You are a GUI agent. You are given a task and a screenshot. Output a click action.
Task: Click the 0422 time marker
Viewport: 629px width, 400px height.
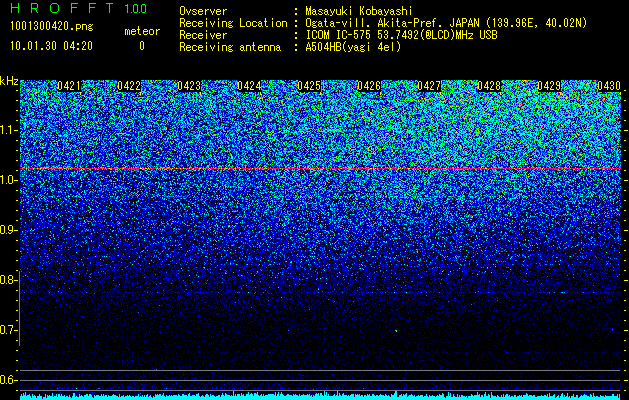tap(129, 86)
